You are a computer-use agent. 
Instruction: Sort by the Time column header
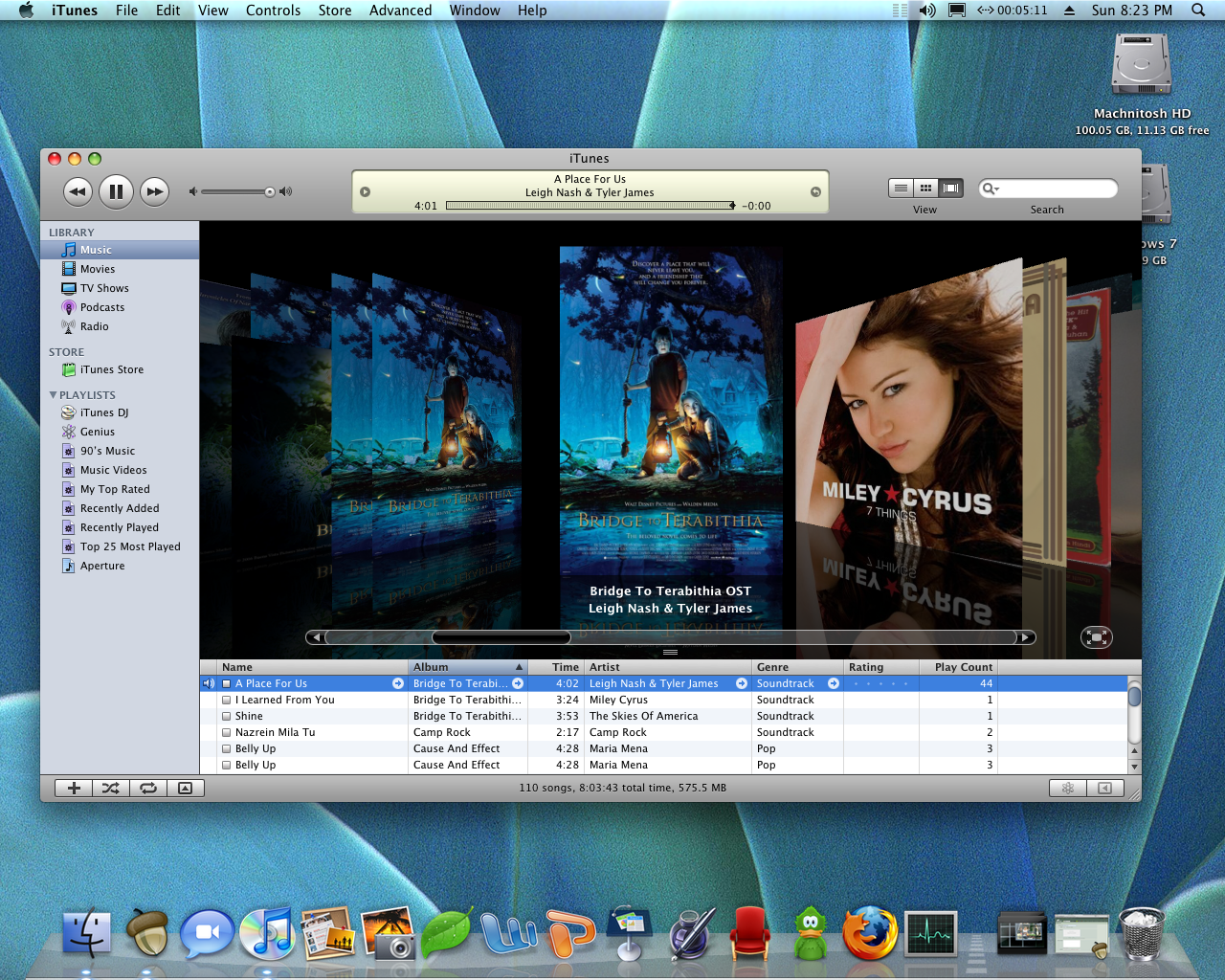(x=556, y=667)
